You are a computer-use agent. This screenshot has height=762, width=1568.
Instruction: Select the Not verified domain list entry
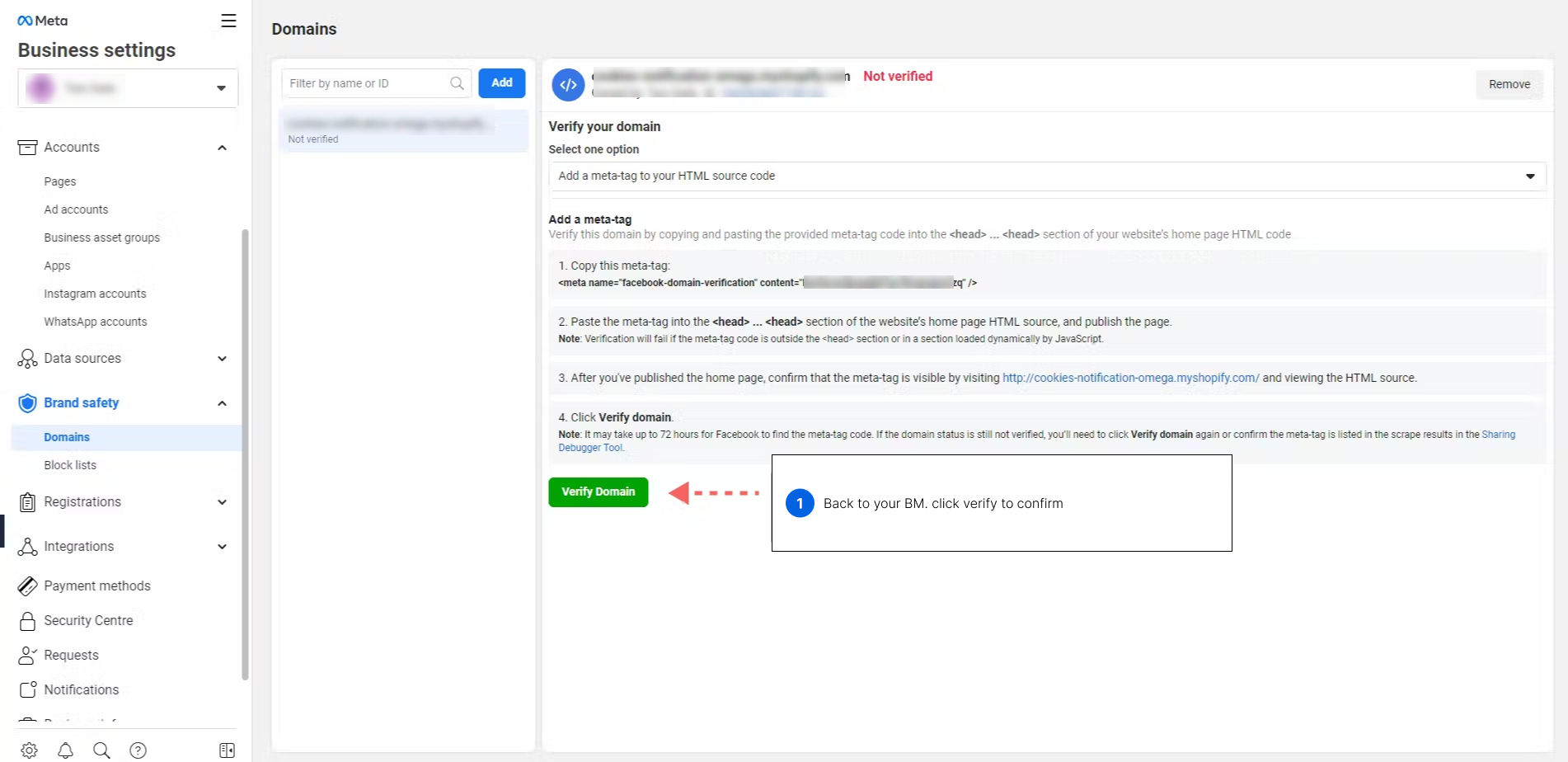404,131
